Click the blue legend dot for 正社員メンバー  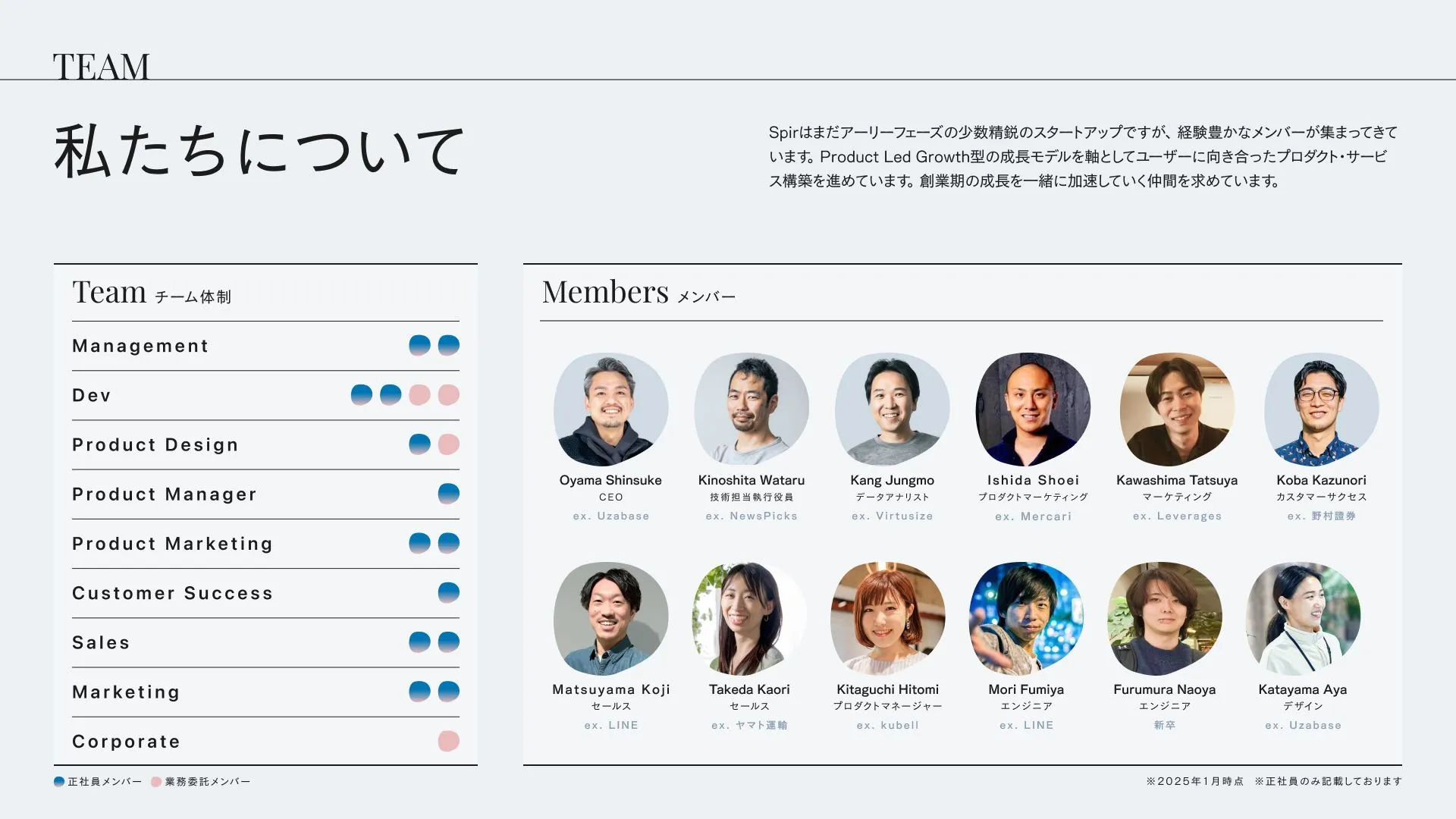point(59,781)
